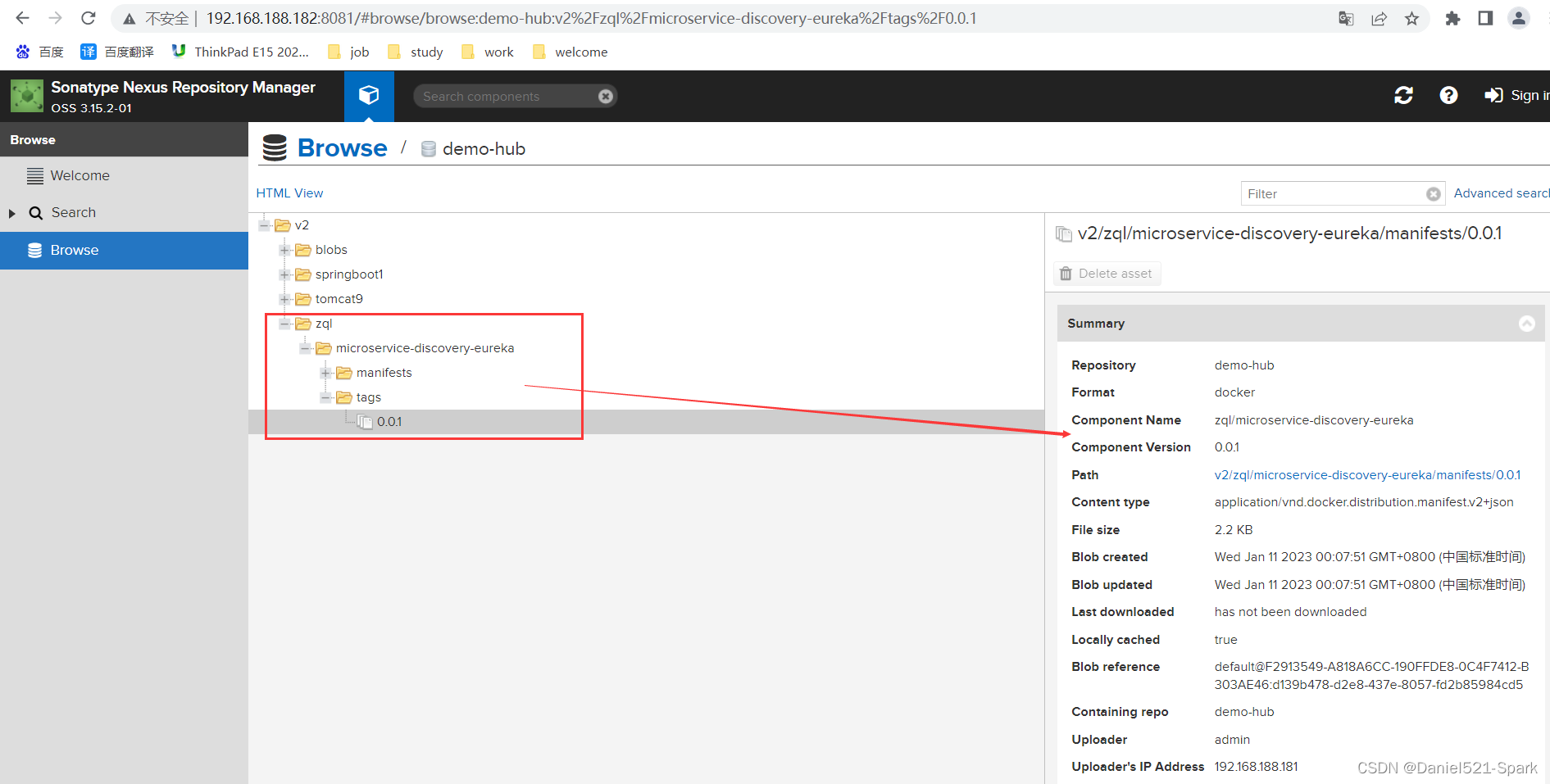
Task: Collapse the zql tree node
Action: coord(284,324)
